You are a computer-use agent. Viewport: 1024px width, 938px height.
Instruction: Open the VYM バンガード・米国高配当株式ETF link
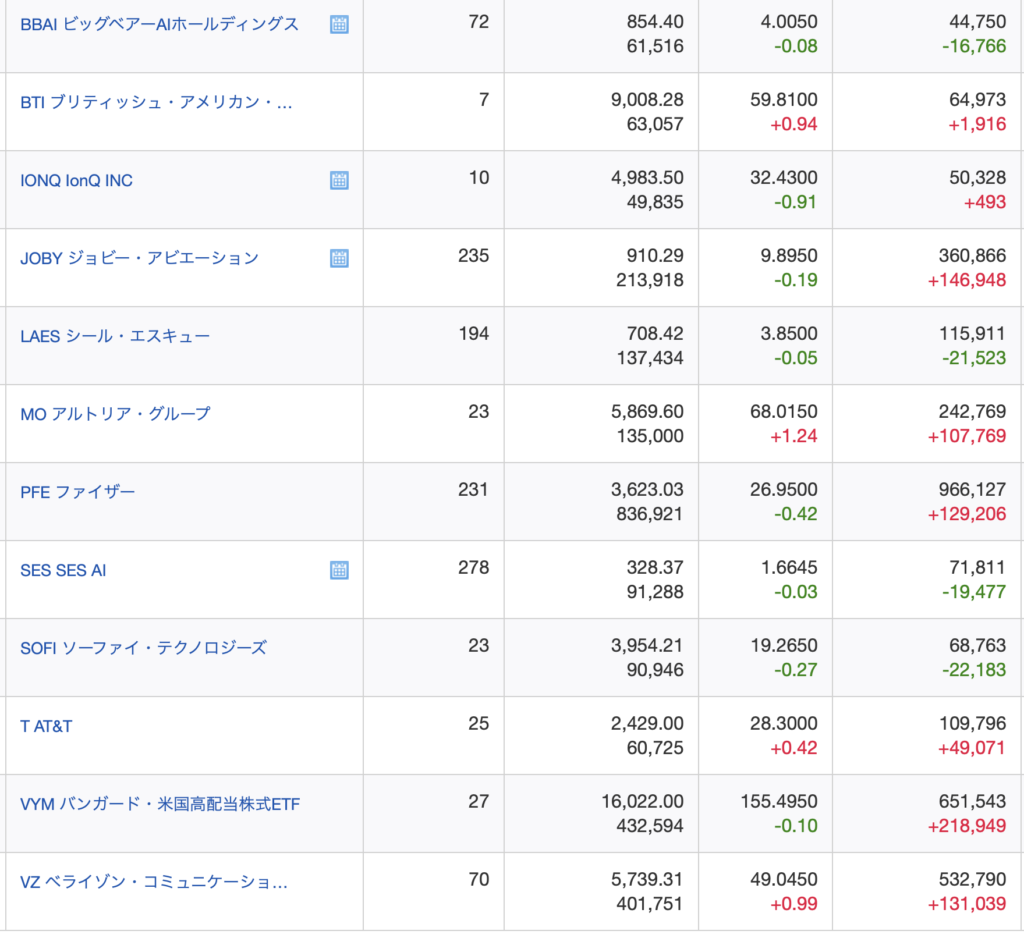pyautogui.click(x=160, y=804)
